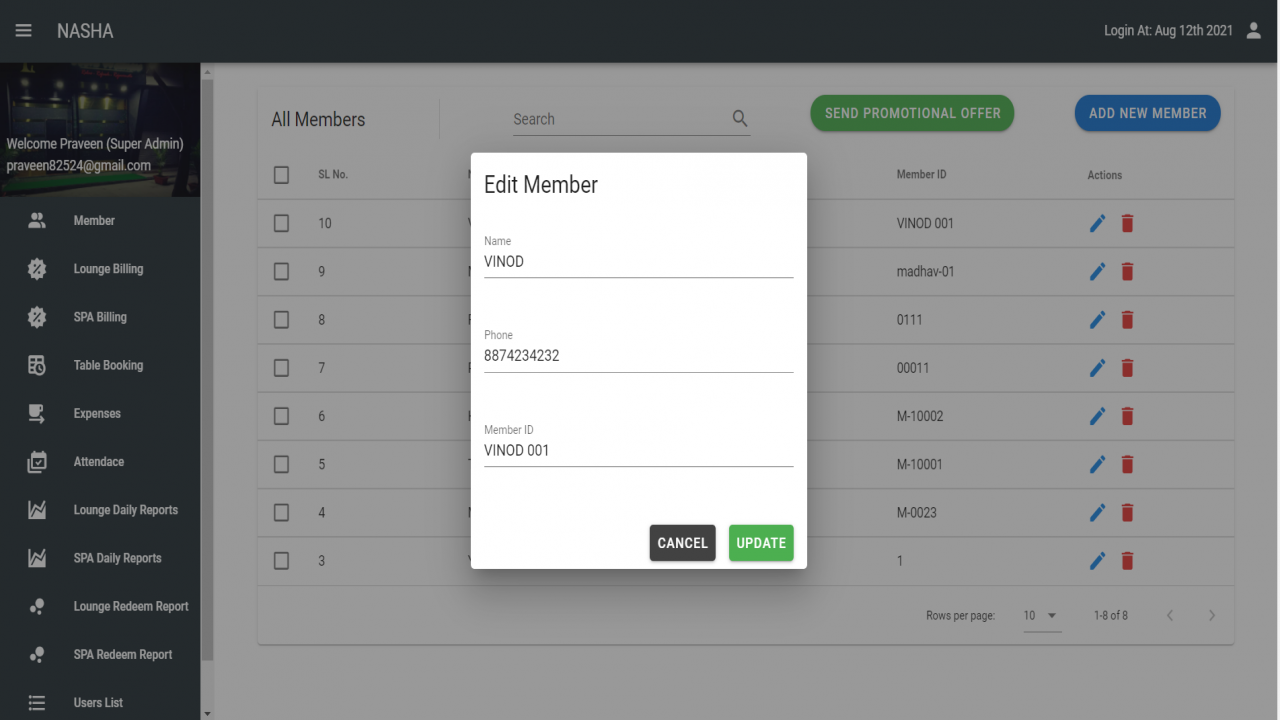Click Add New Member button

tap(1148, 113)
